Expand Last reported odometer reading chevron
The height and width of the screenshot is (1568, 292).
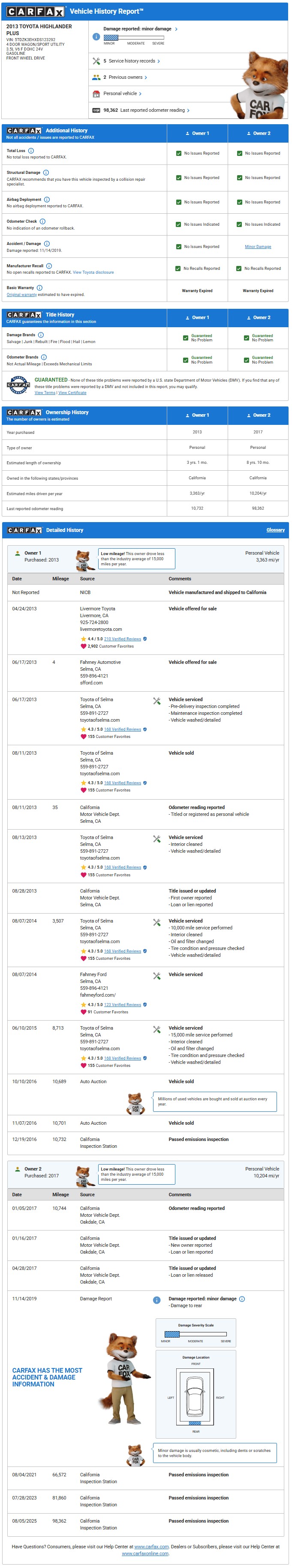(188, 110)
